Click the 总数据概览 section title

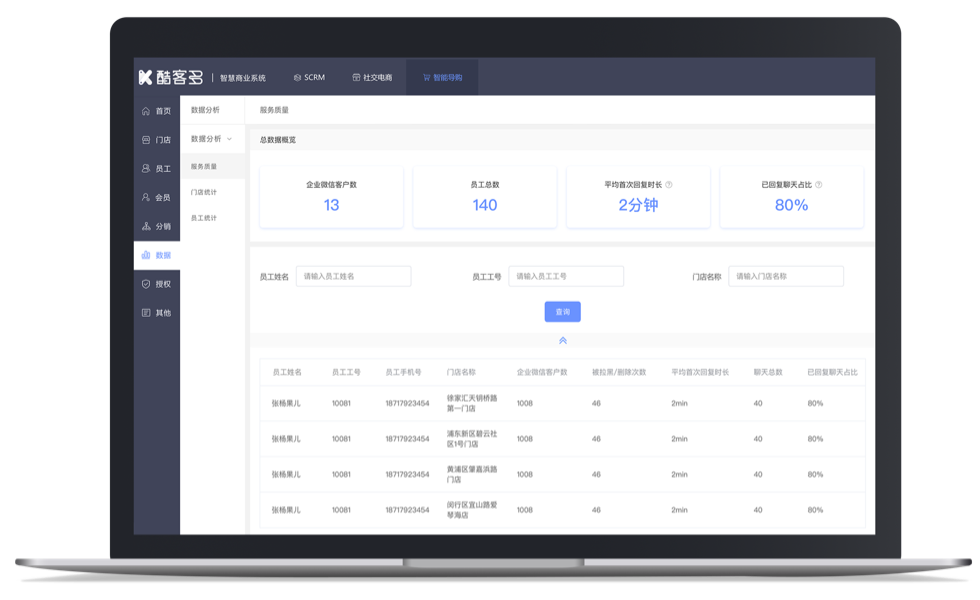point(278,140)
